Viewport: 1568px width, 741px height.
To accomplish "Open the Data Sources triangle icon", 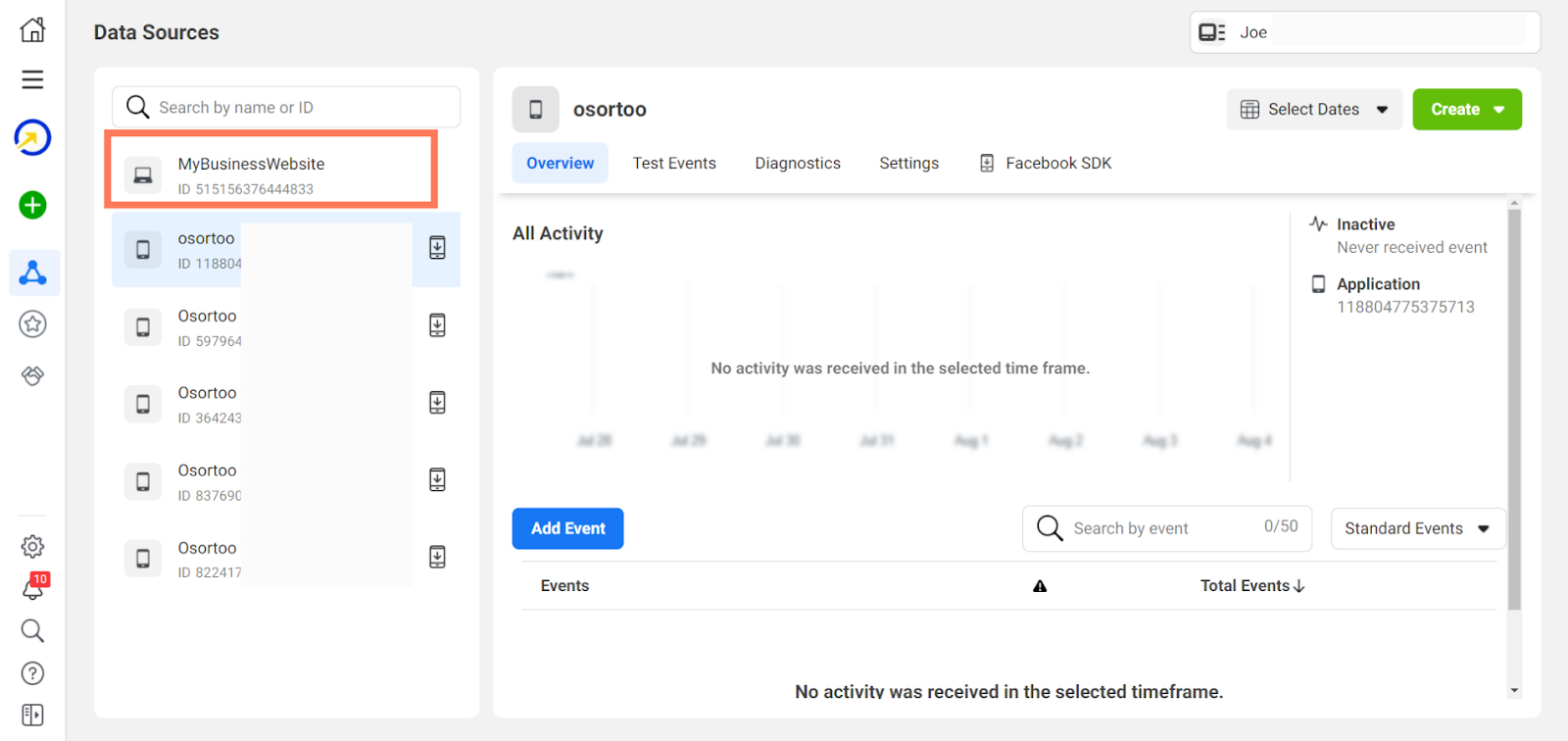I will coord(33,272).
